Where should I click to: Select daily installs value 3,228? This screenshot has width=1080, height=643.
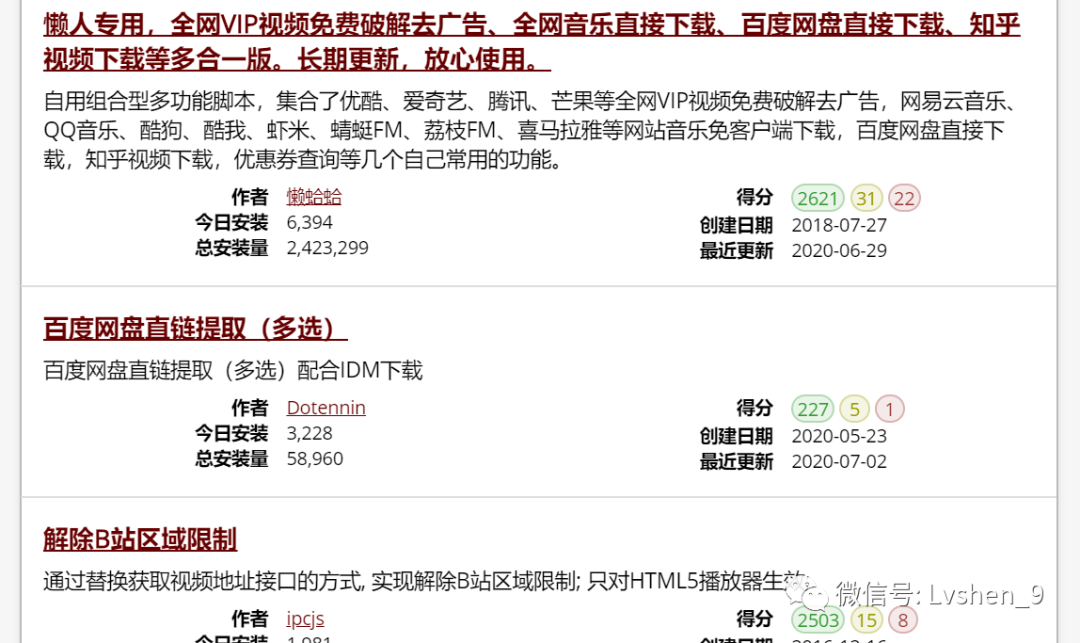(309, 433)
